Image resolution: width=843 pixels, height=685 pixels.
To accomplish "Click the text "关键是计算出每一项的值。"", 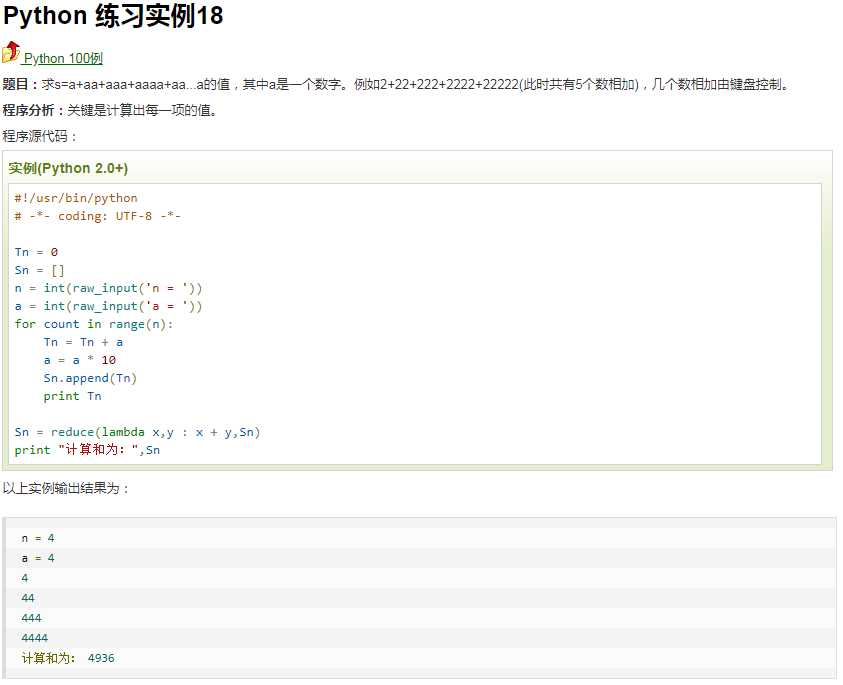I will [x=142, y=110].
